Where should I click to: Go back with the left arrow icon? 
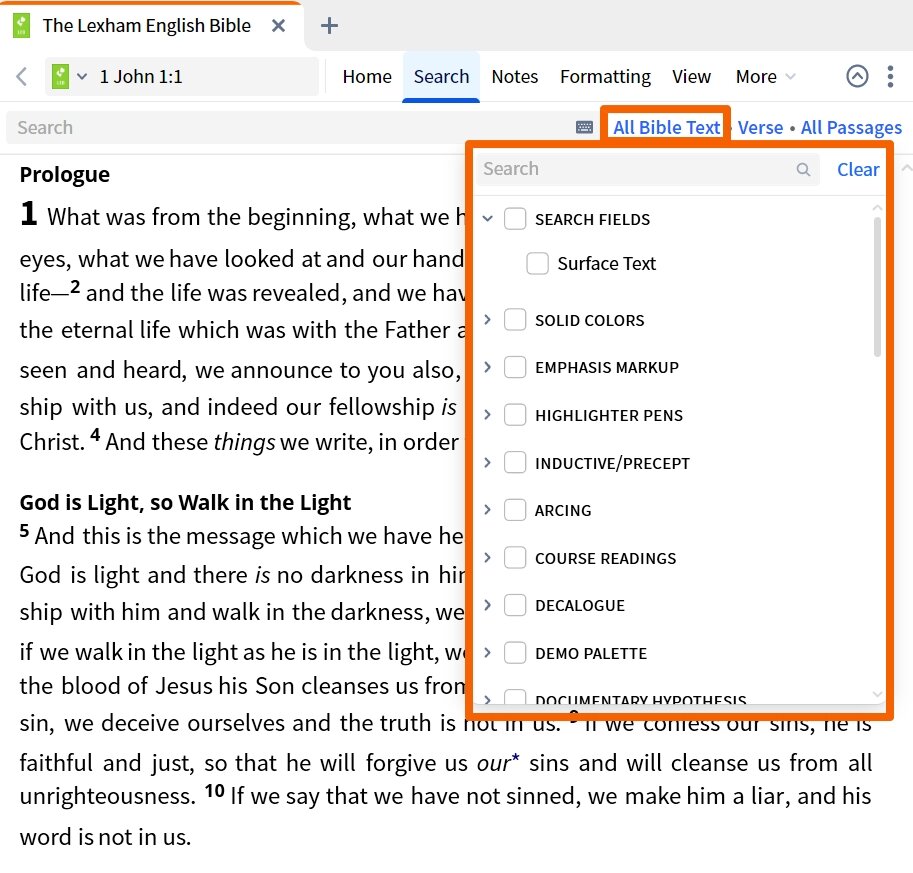pyautogui.click(x=22, y=76)
